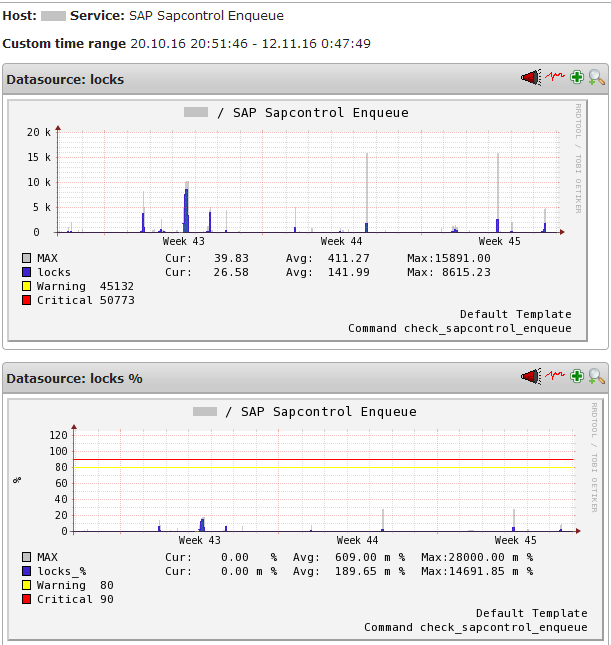Click 'Avg: 189.65 m %' value
611x645 pixels.
point(349,571)
